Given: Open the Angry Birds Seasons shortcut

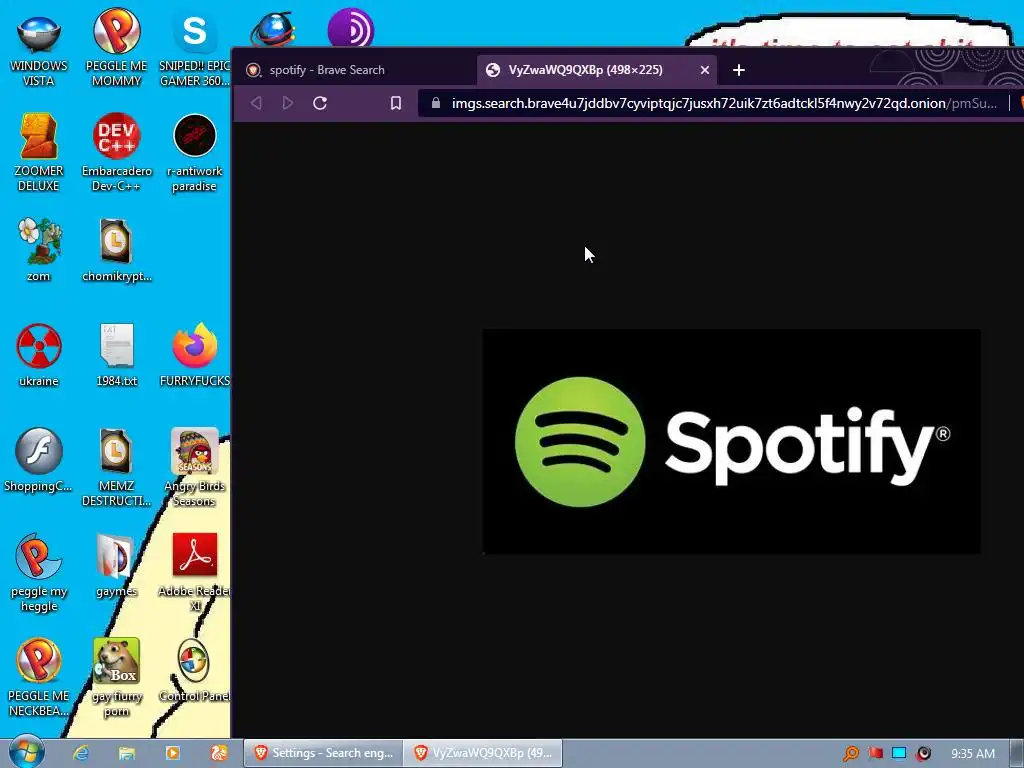Looking at the screenshot, I should 195,468.
